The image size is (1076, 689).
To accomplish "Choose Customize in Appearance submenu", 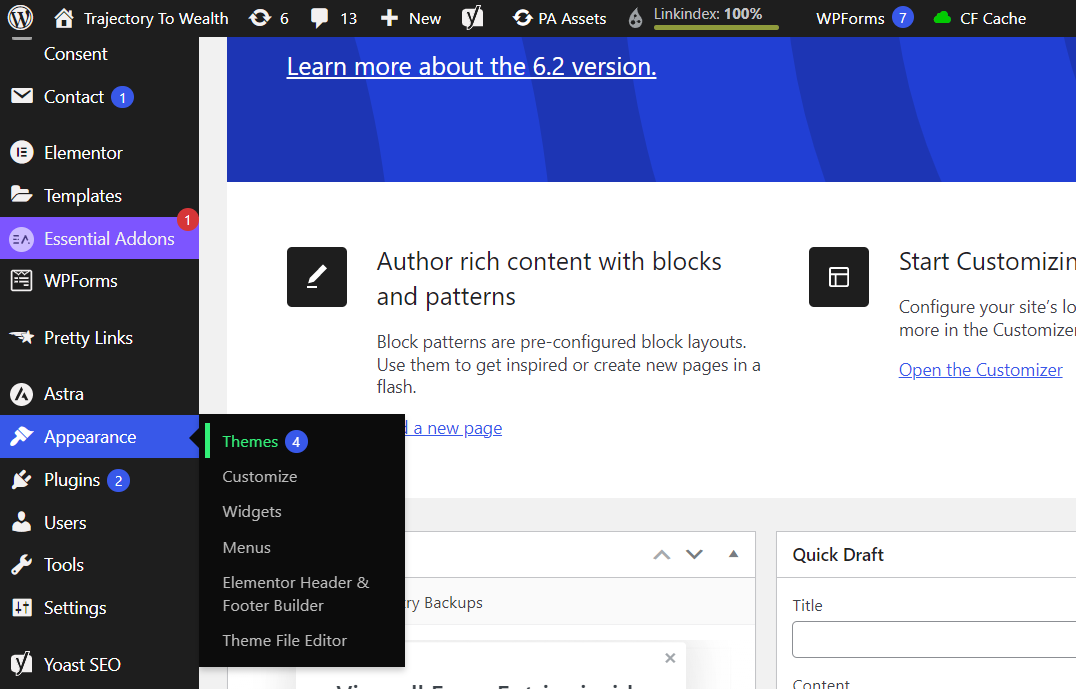I will tap(259, 476).
